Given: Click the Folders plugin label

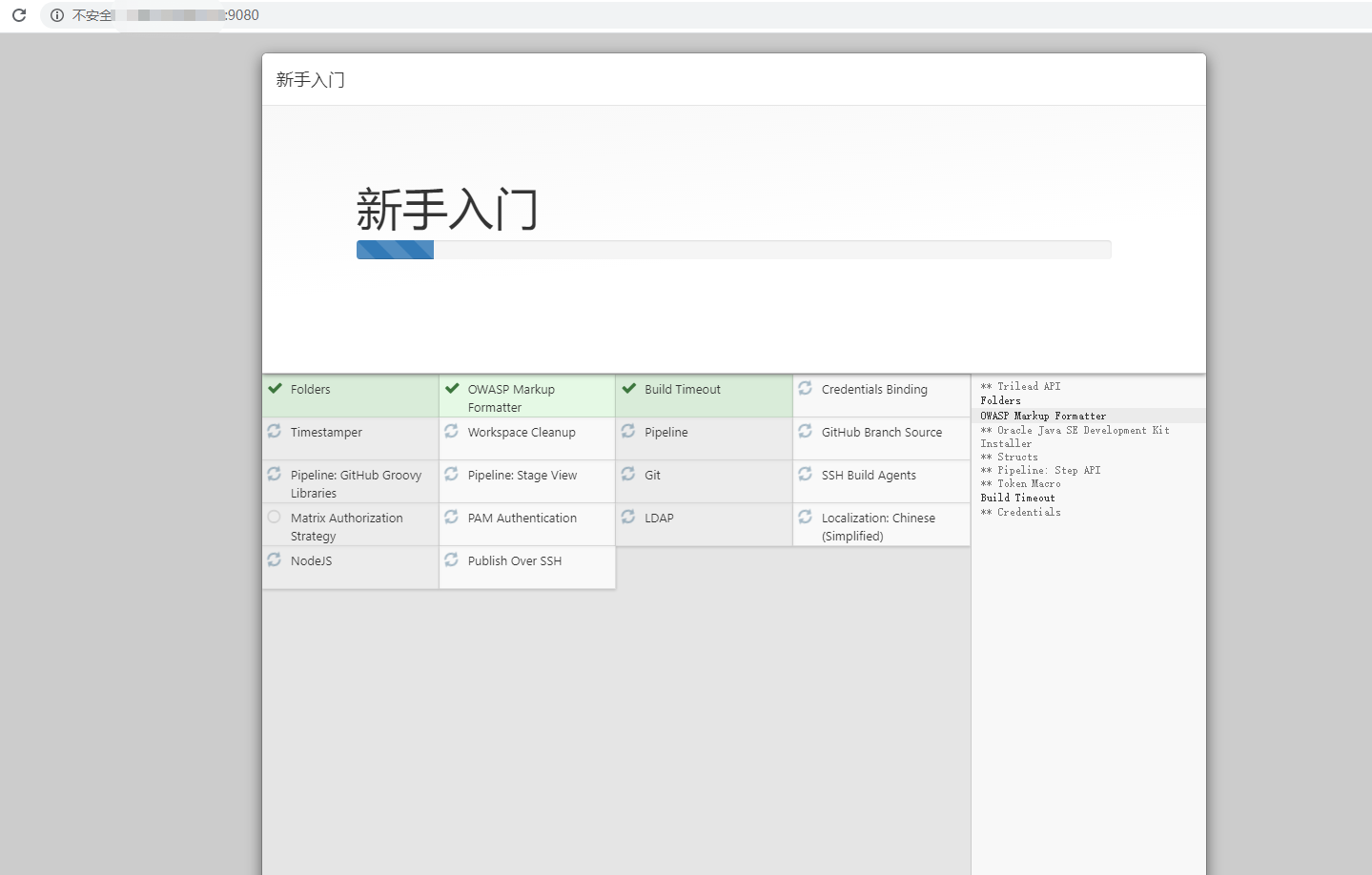Looking at the screenshot, I should (x=311, y=390).
